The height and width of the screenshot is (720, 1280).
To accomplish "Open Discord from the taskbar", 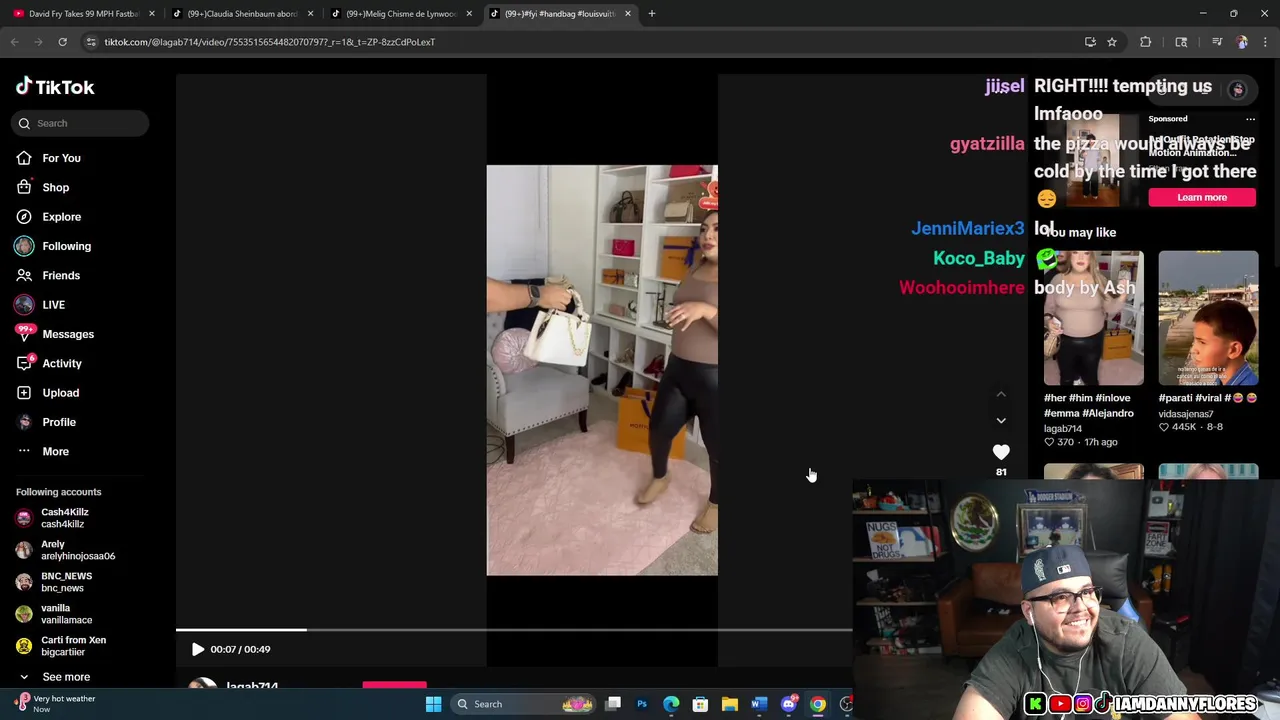I will [x=788, y=704].
